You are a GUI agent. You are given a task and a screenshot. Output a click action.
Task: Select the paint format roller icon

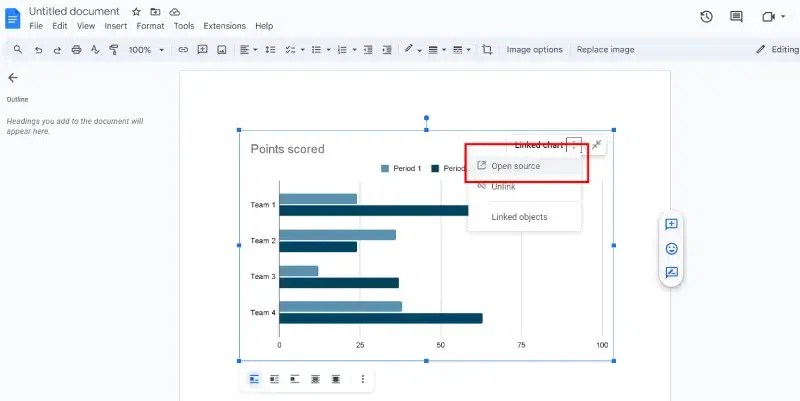click(114, 49)
